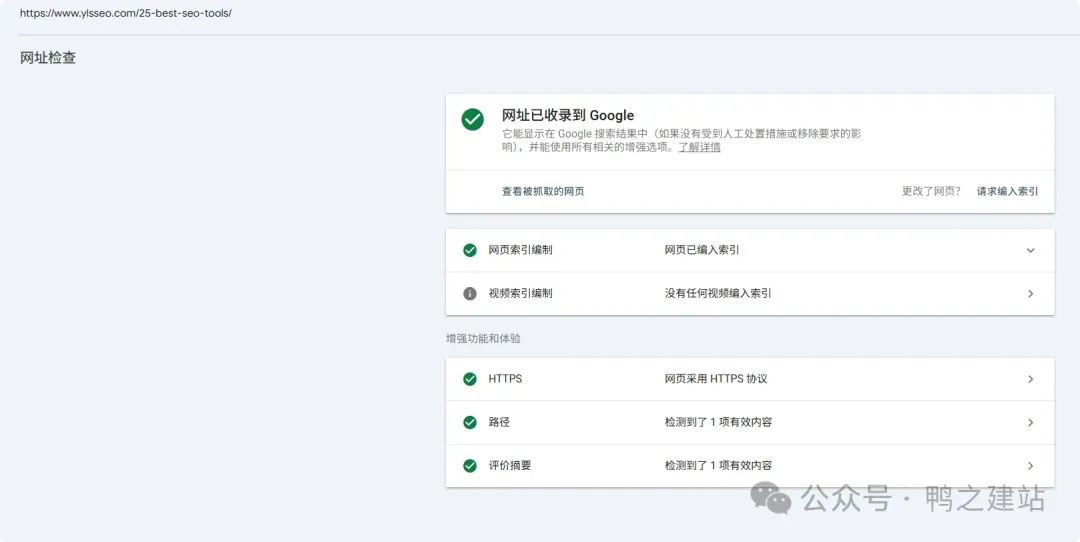Screen dimensions: 1080x542
Task: Open HTTPS row details via right chevron
Action: tap(1030, 379)
